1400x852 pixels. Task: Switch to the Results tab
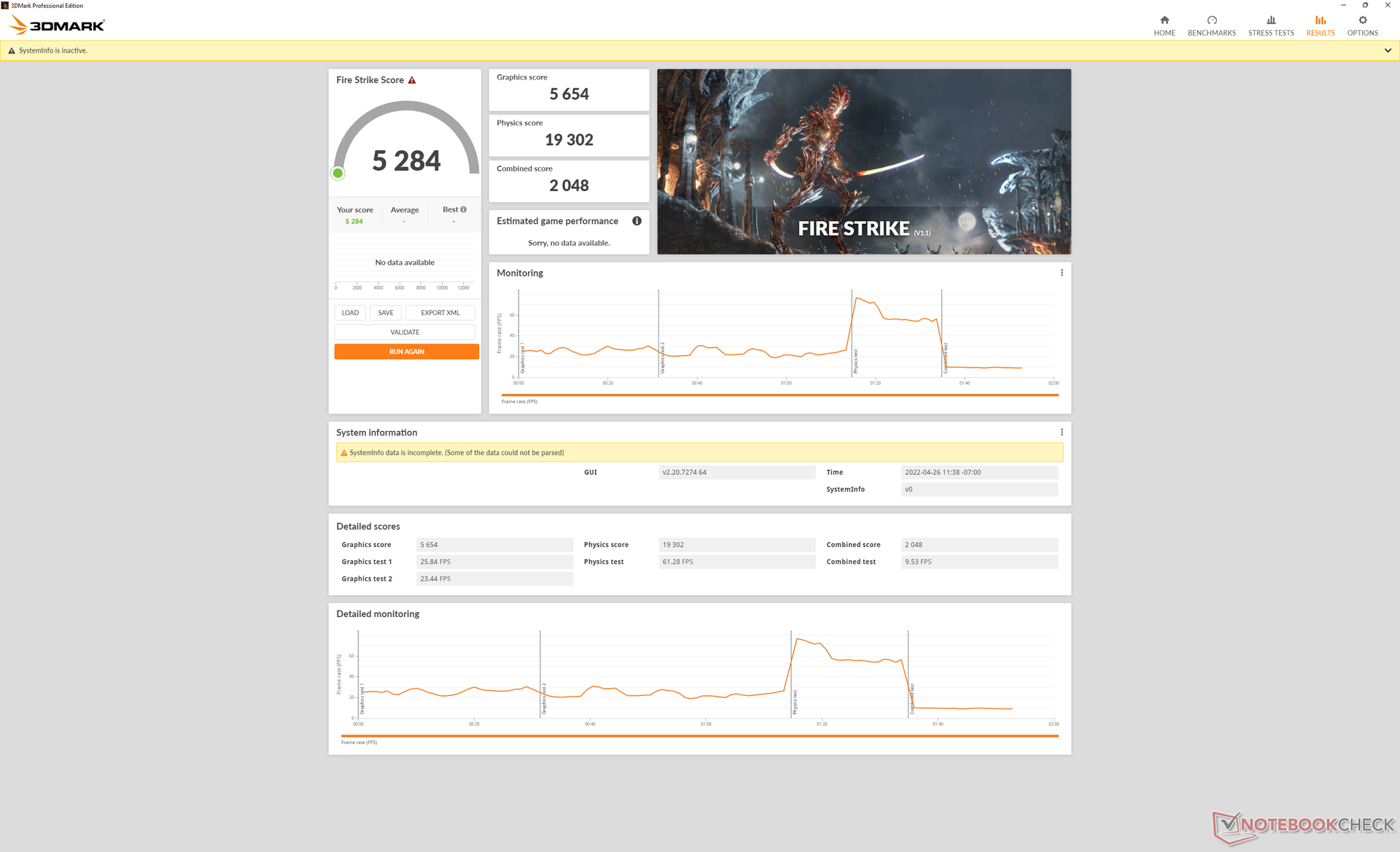1320,26
